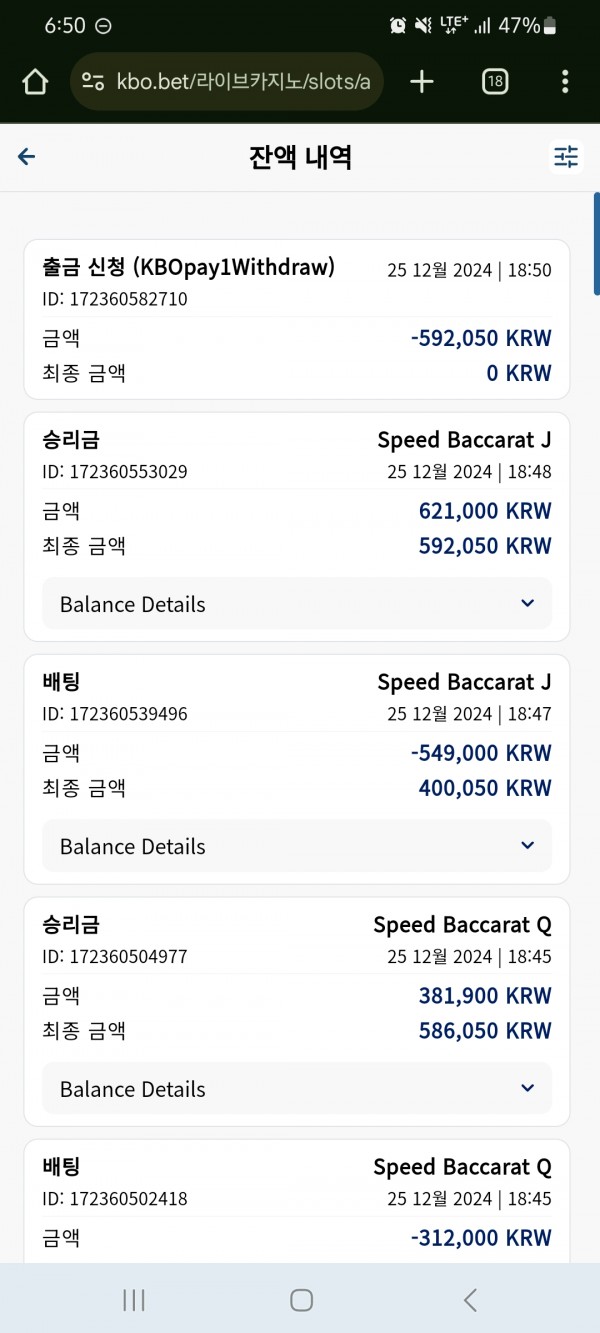Open the 출금 신청 withdrawal entry

click(x=297, y=320)
